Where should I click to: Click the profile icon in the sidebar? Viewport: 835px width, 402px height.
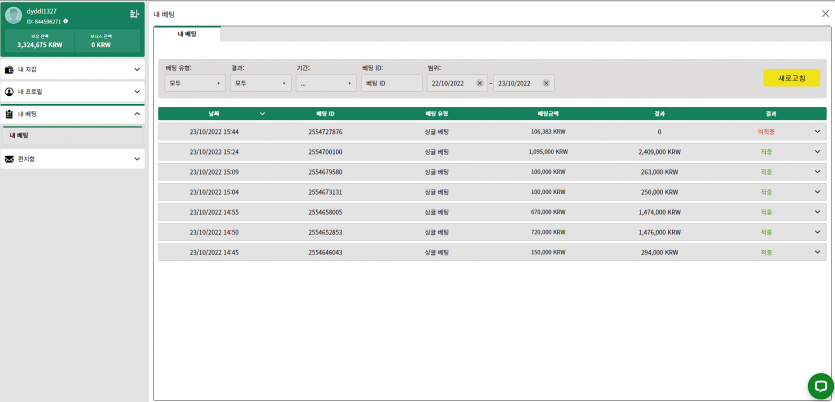pyautogui.click(x=9, y=92)
